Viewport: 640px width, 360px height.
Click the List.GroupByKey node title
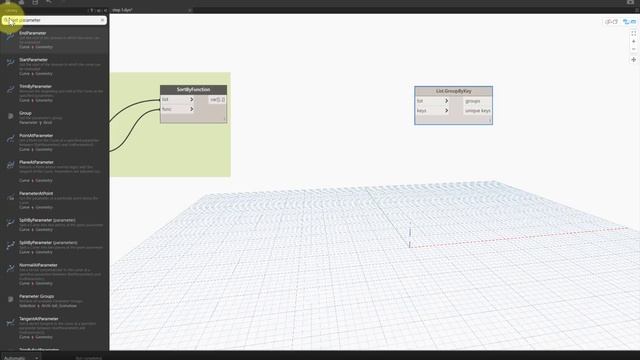pos(453,91)
